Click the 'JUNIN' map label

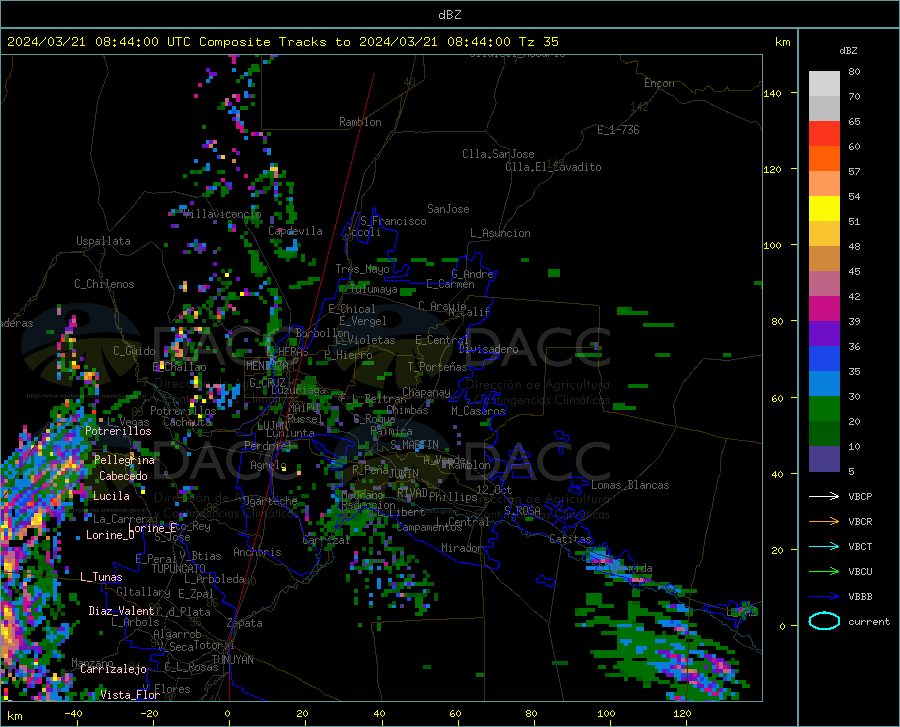404,473
